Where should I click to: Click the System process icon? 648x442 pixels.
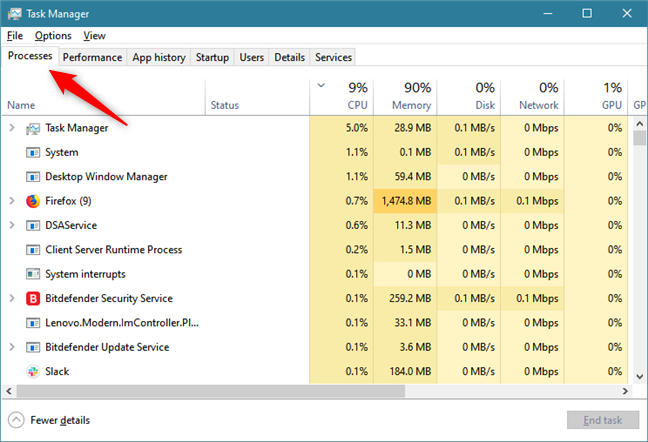33,152
